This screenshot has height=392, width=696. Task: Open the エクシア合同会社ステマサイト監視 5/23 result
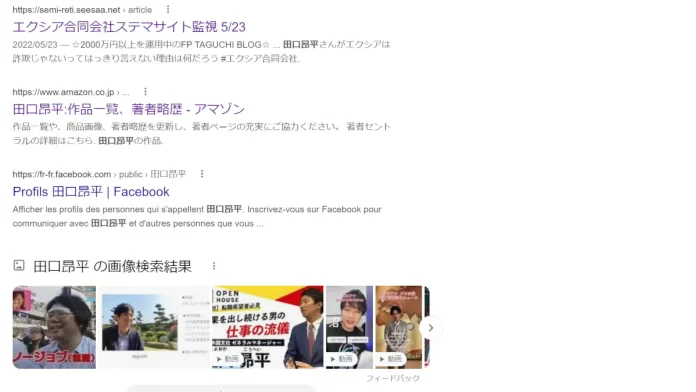[x=129, y=27]
